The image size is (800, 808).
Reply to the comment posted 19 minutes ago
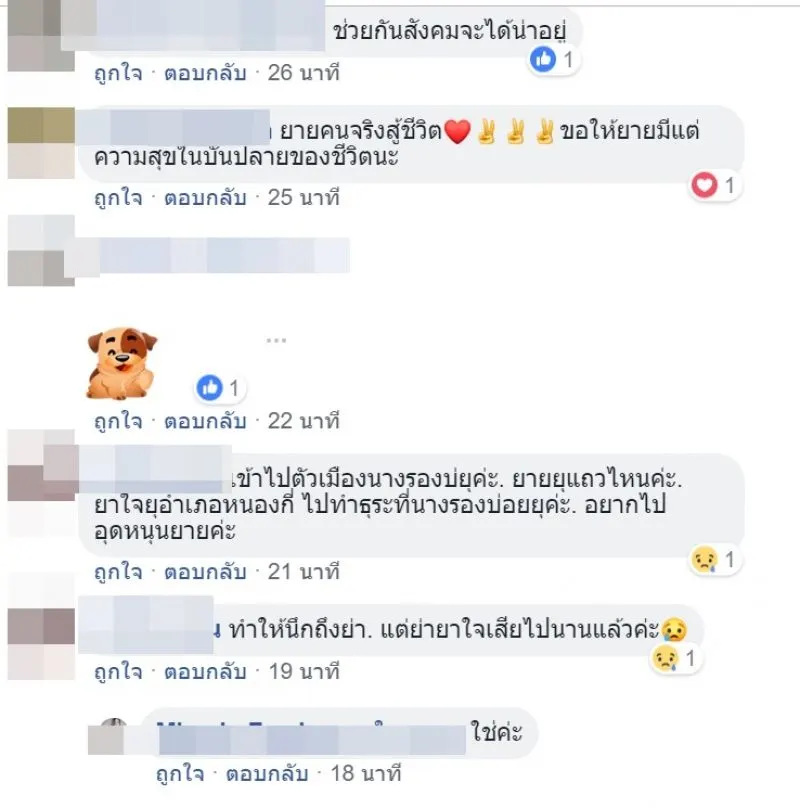[205, 671]
